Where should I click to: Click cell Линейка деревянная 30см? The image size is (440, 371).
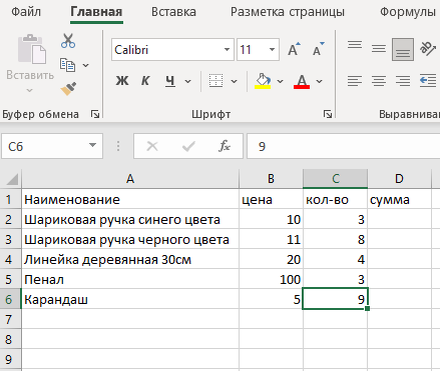point(130,259)
